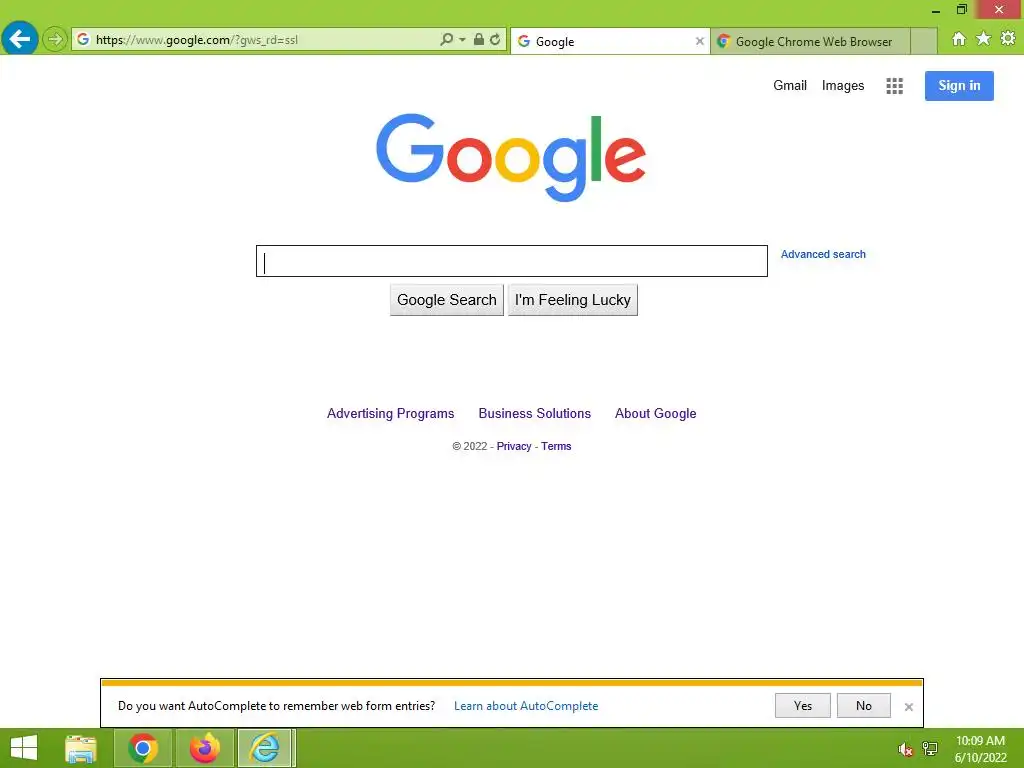Restore down the browser window
The height and width of the screenshot is (768, 1024).
coord(961,9)
